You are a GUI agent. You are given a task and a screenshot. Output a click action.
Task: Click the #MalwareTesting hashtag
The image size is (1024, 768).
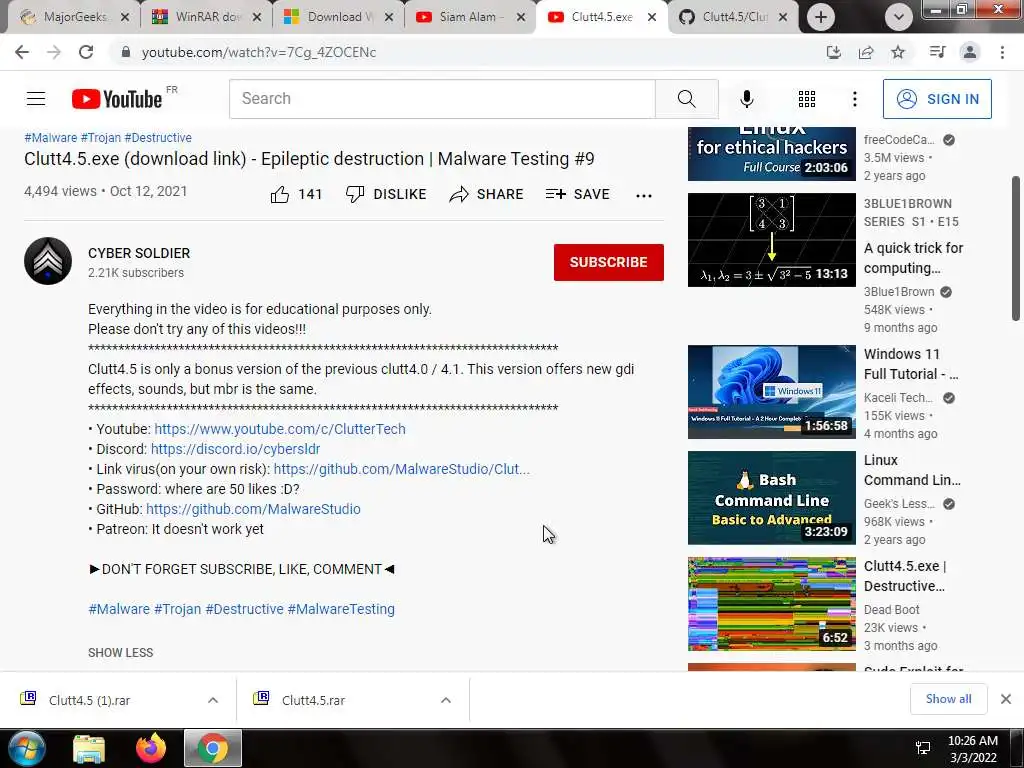coord(341,609)
